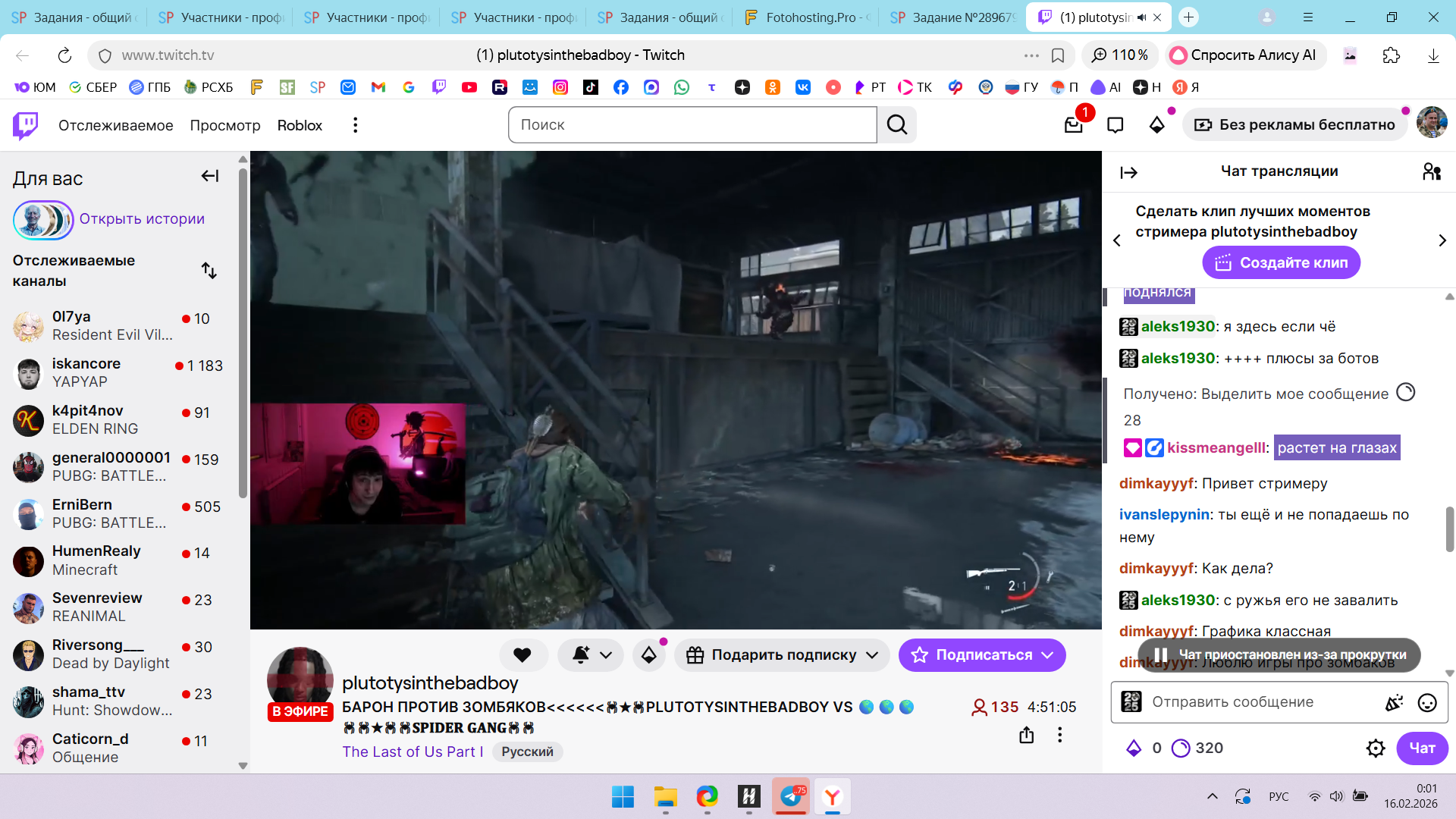Click the chat scrollbar thumb
Viewport: 1456px width, 819px height.
point(1449,529)
